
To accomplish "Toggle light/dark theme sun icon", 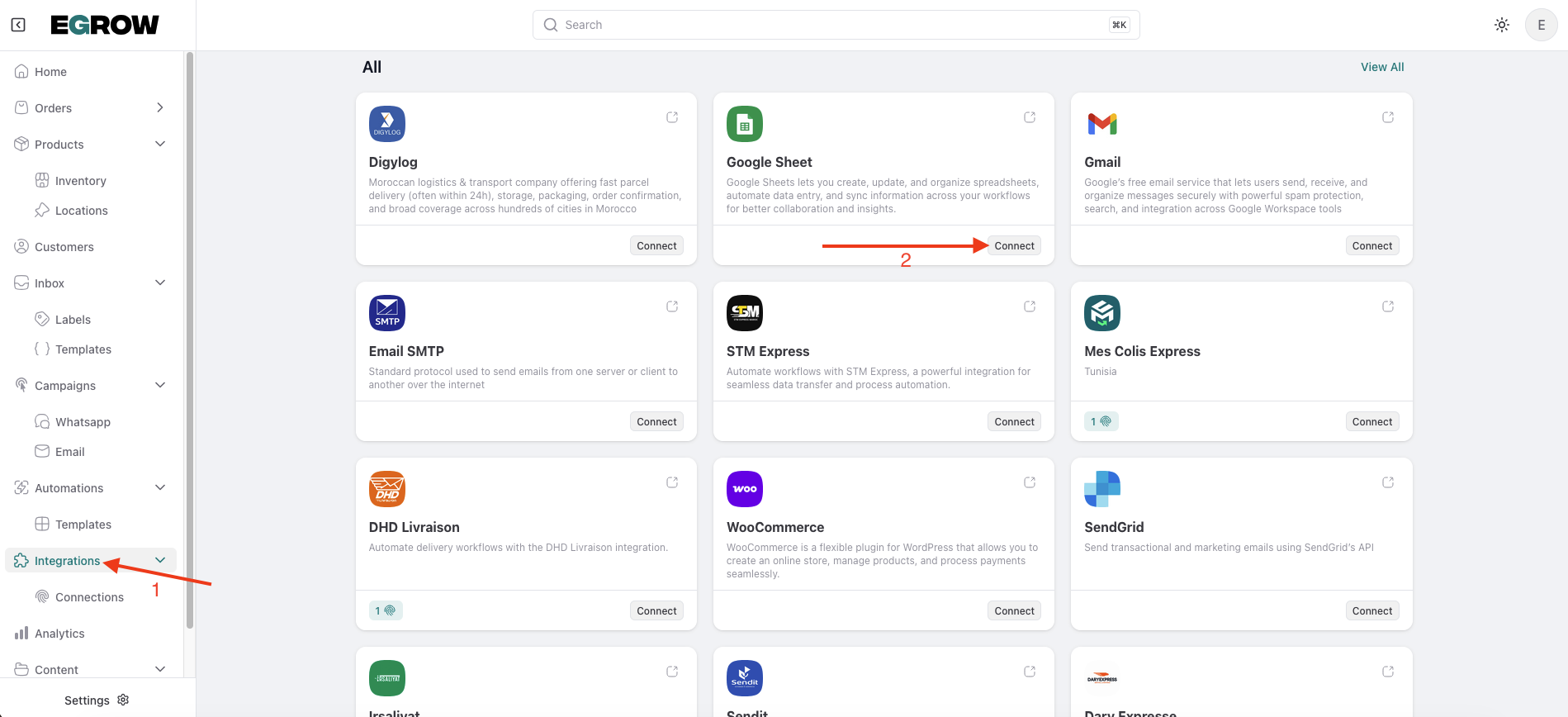I will click(x=1502, y=25).
